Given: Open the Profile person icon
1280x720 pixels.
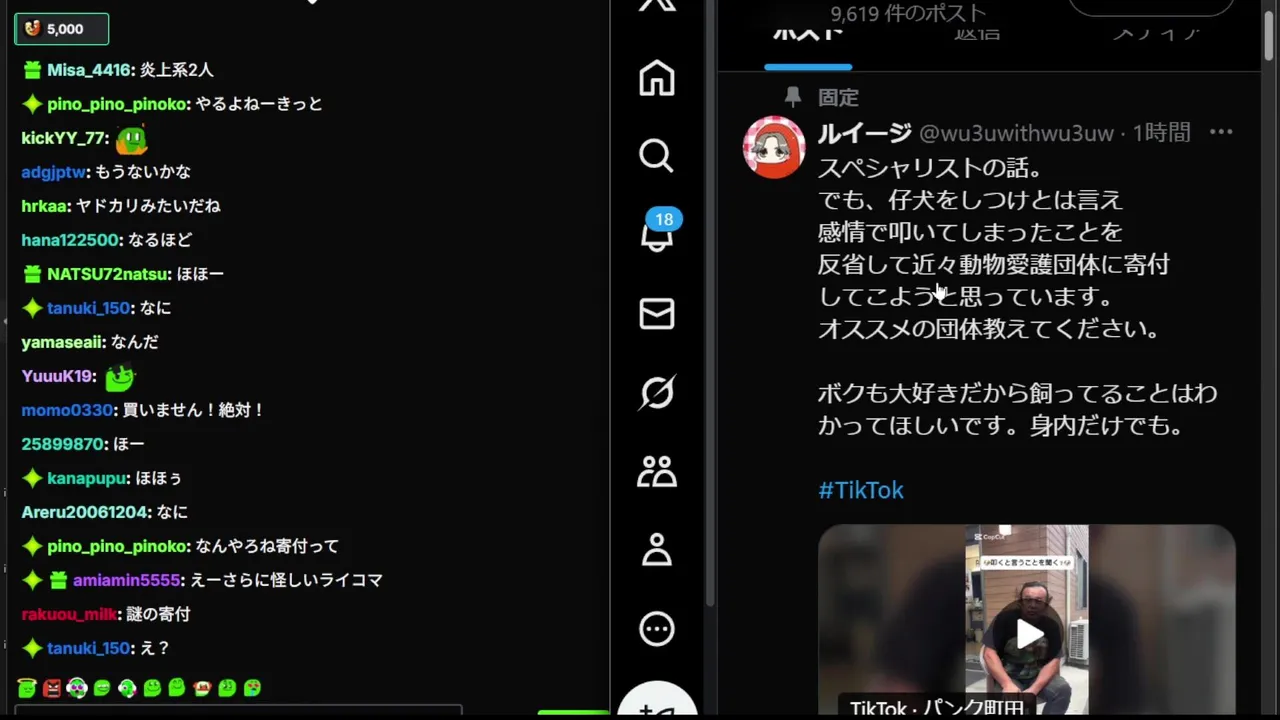Looking at the screenshot, I should 657,549.
